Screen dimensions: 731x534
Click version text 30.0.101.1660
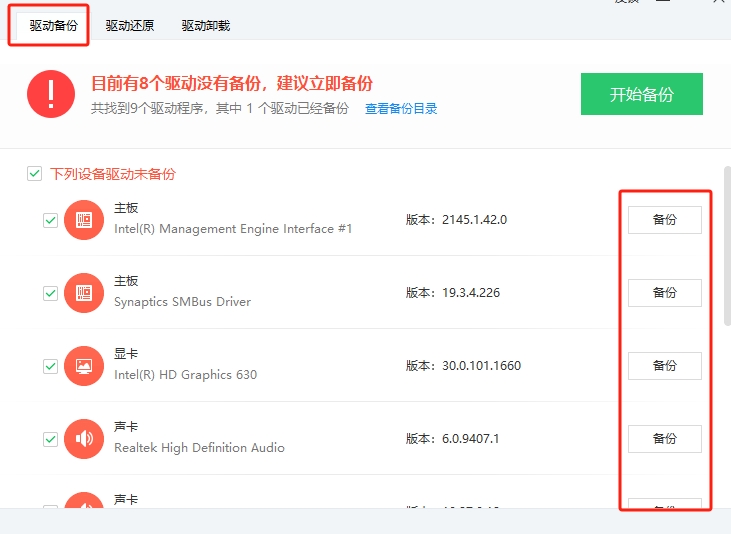pyautogui.click(x=481, y=366)
